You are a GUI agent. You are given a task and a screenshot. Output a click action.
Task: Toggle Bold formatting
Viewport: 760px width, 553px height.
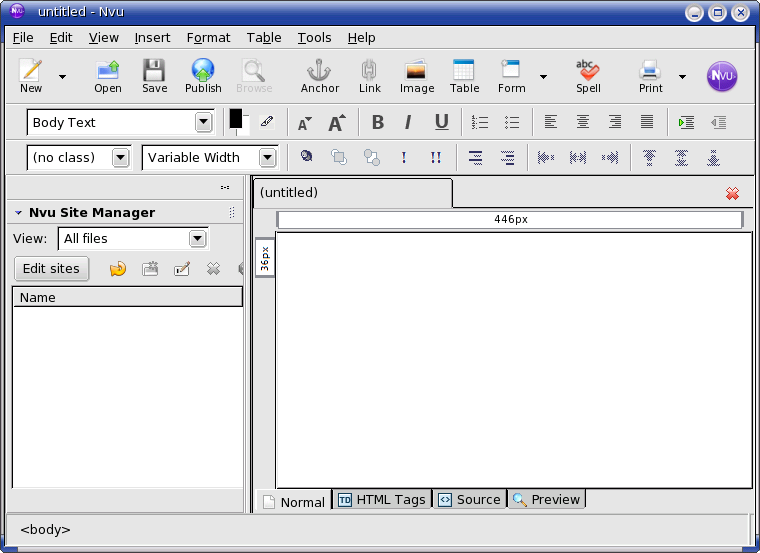click(x=378, y=122)
